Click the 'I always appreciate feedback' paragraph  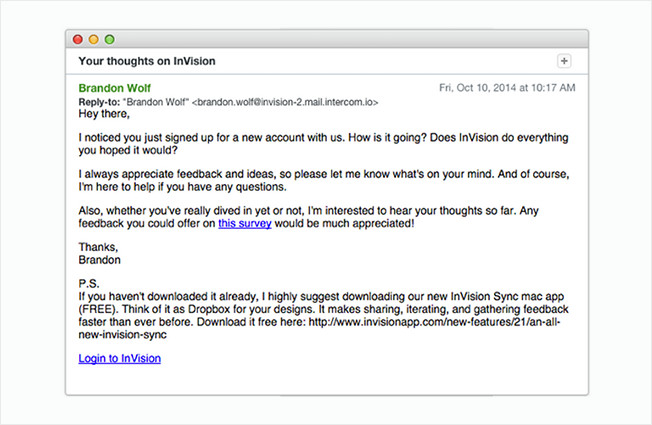point(324,180)
